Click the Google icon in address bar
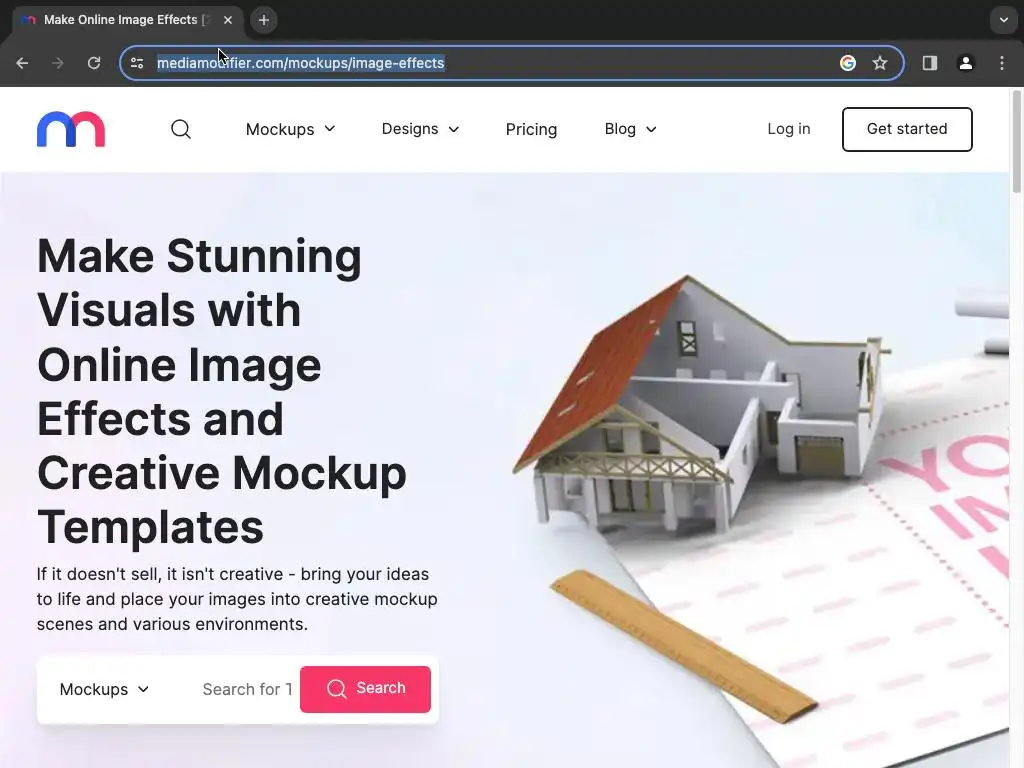 click(x=848, y=63)
